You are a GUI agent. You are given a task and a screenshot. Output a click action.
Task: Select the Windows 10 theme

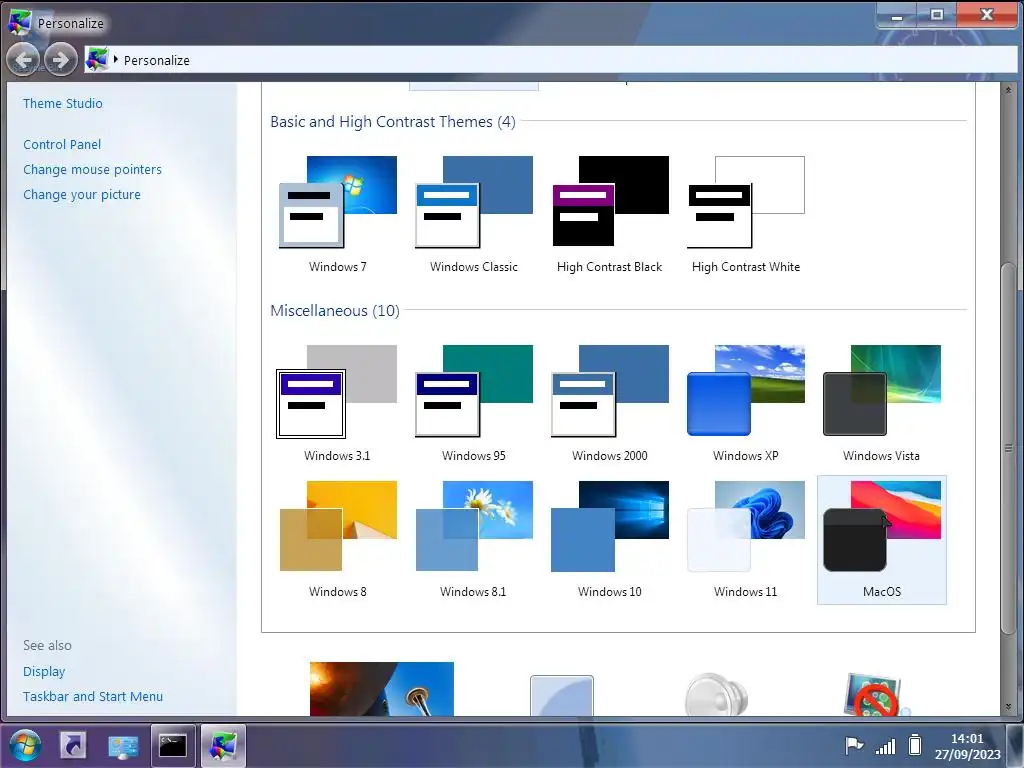pyautogui.click(x=609, y=539)
